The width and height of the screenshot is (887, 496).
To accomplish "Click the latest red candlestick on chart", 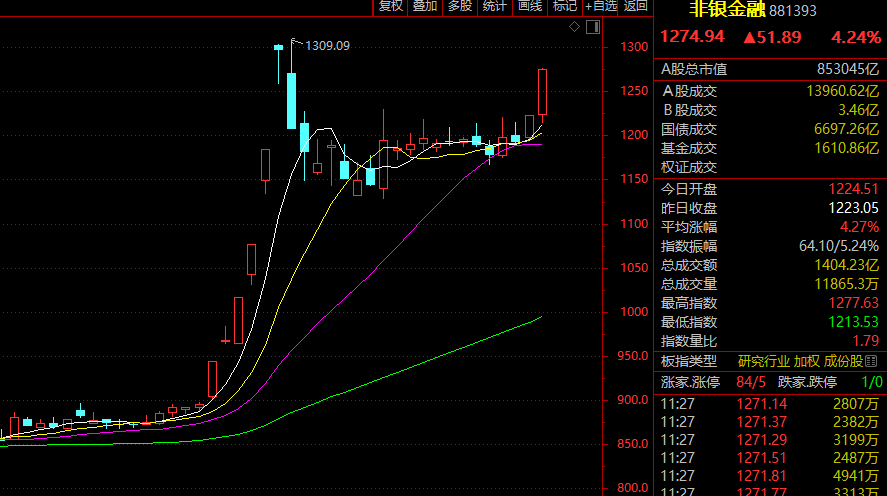I will click(542, 92).
